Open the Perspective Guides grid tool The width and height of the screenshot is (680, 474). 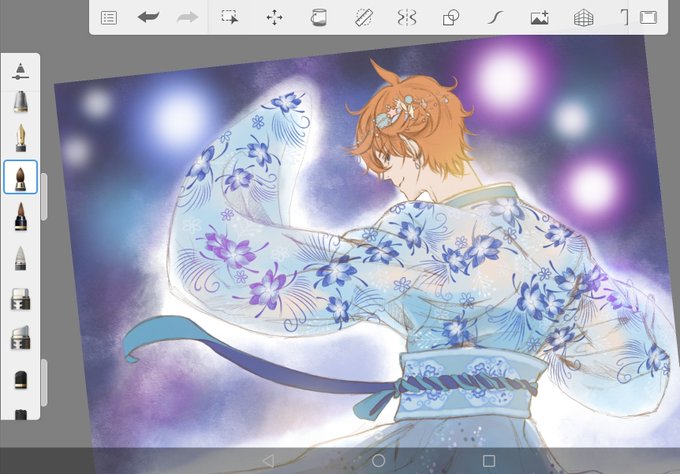(x=583, y=18)
